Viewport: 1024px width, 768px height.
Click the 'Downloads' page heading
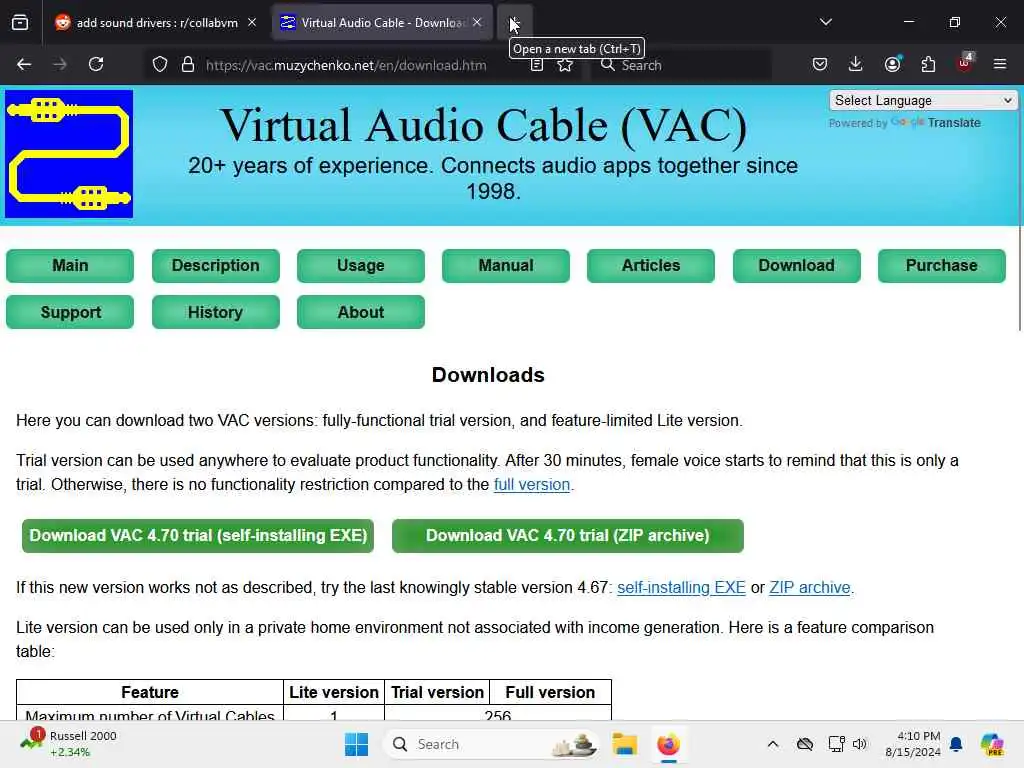(x=488, y=375)
